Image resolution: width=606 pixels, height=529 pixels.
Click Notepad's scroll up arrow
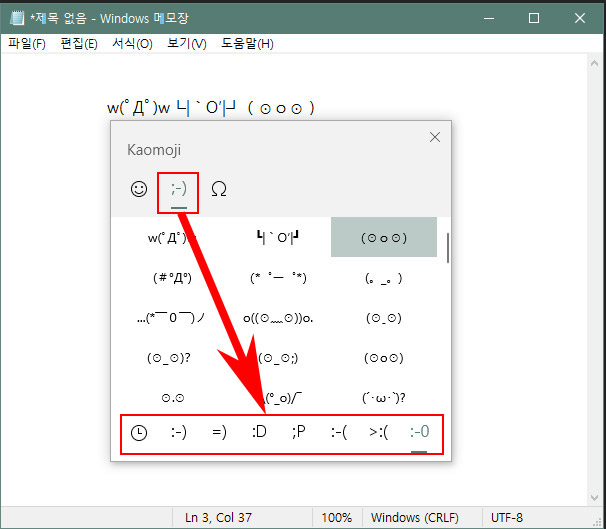594,63
